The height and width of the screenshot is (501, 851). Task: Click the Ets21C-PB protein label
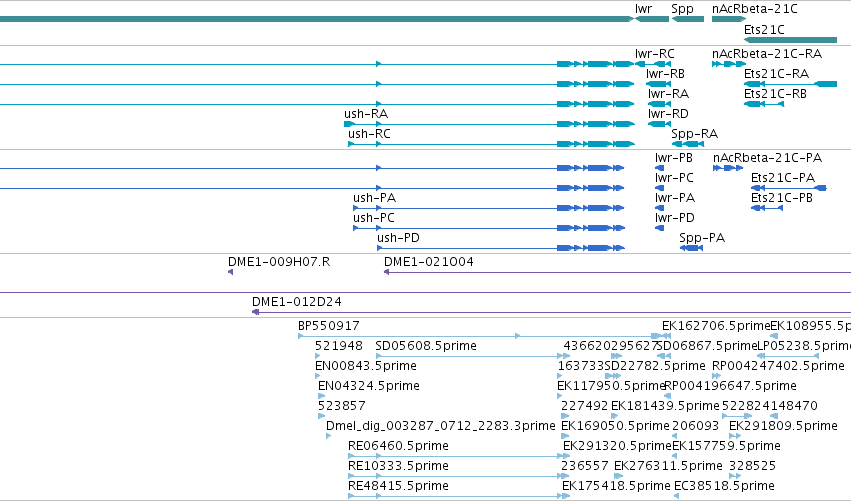[x=782, y=198]
